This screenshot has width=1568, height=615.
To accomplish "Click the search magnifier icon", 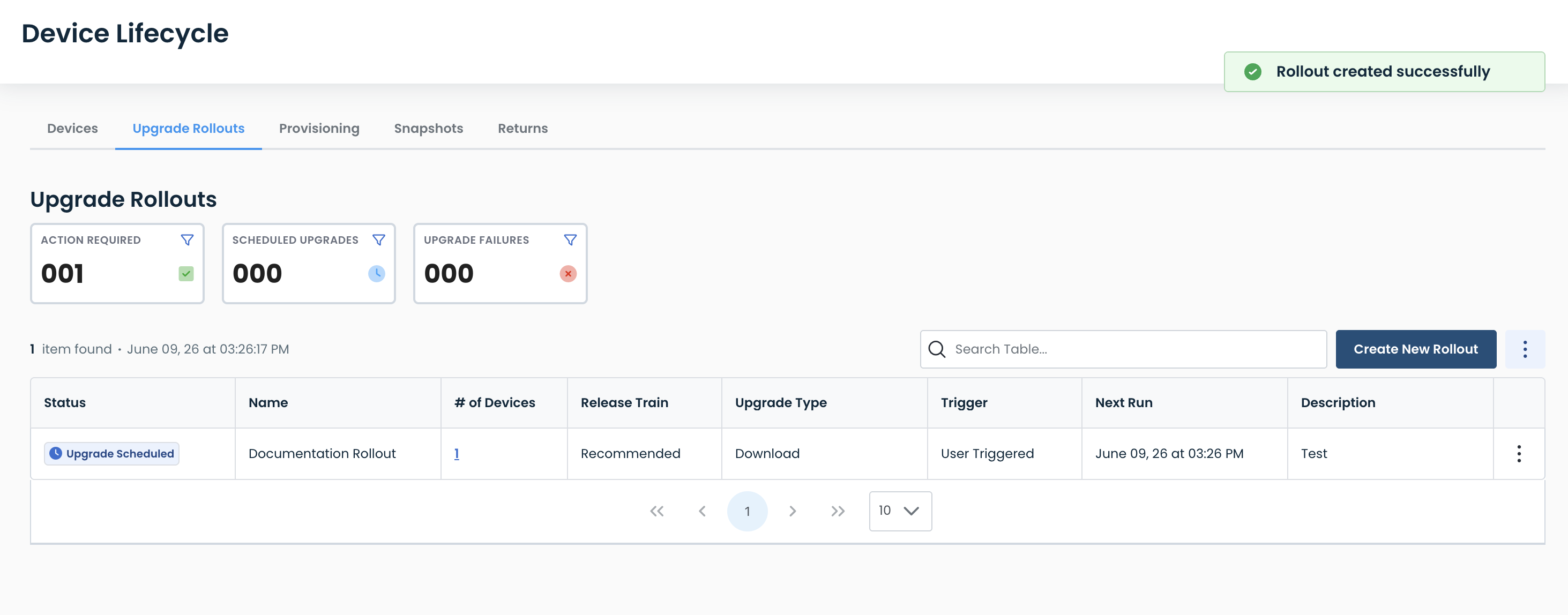I will [x=937, y=349].
